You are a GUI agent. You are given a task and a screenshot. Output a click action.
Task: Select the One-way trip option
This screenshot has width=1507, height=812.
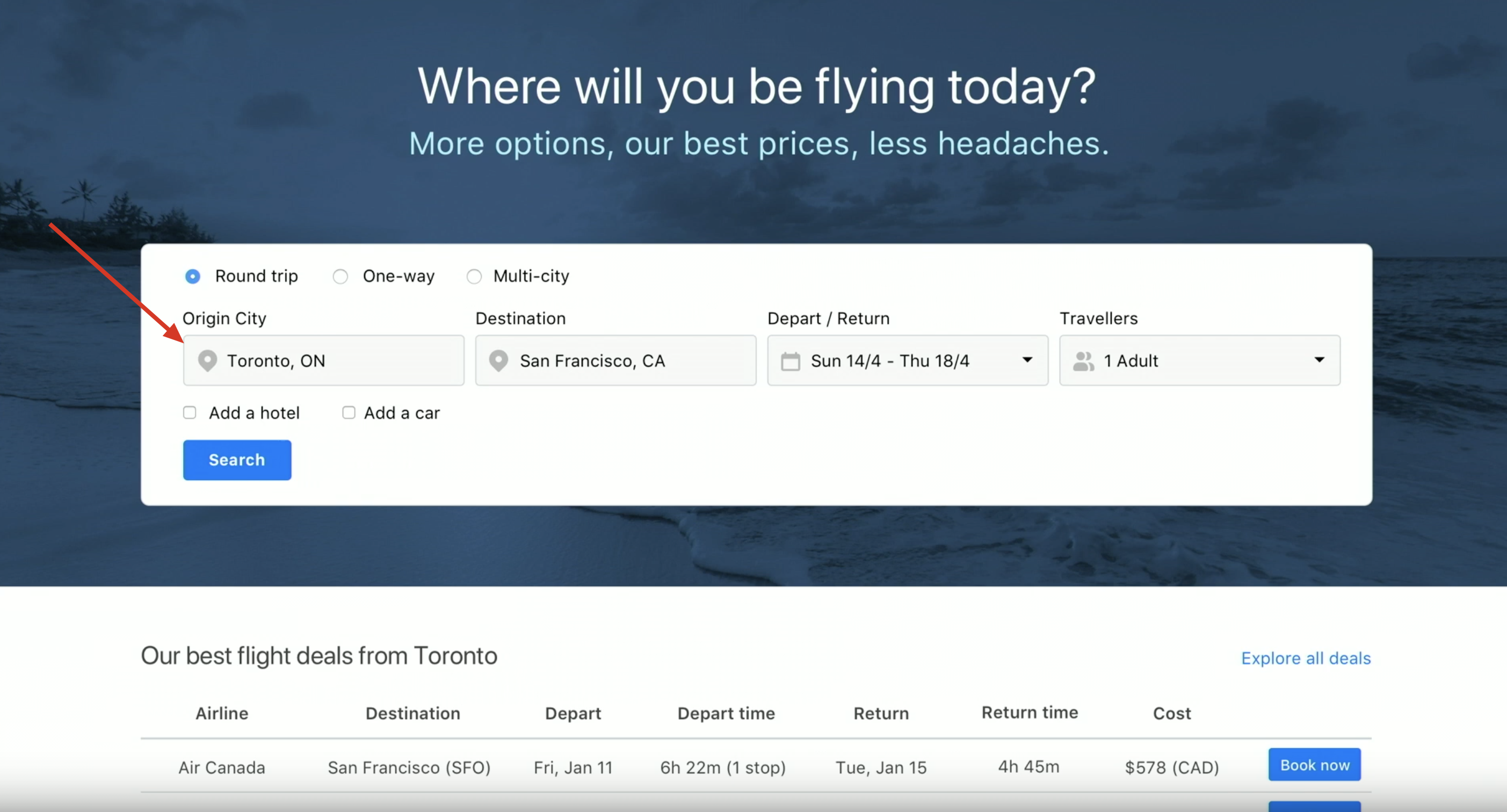click(x=340, y=276)
